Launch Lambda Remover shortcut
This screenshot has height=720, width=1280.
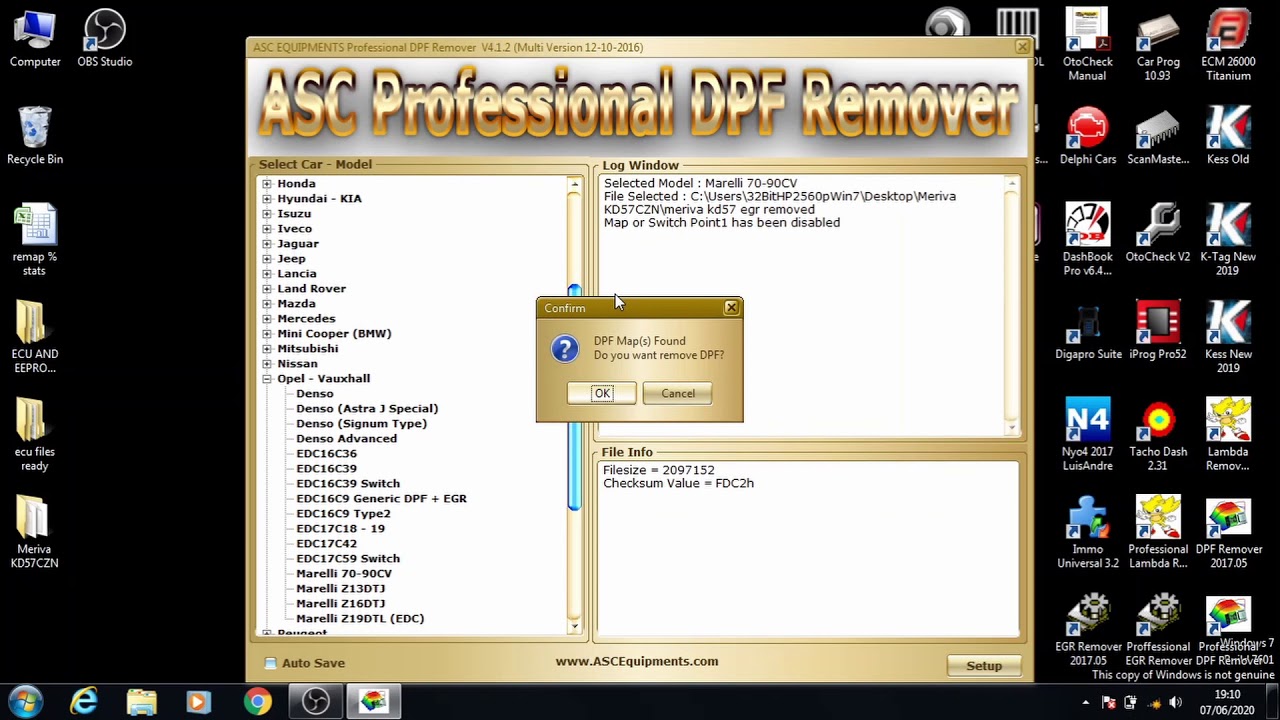click(1228, 435)
